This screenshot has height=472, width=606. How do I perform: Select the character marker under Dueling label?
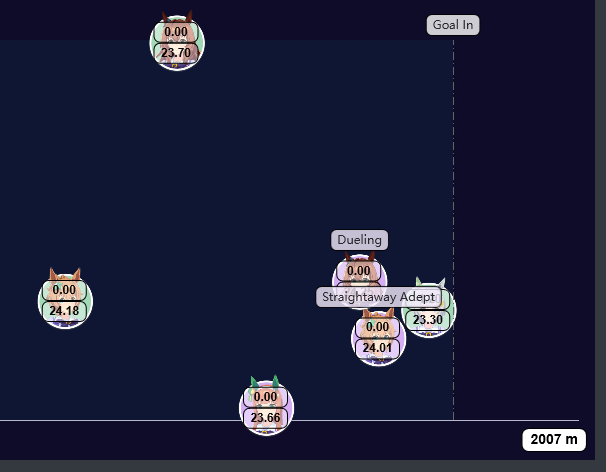359,279
